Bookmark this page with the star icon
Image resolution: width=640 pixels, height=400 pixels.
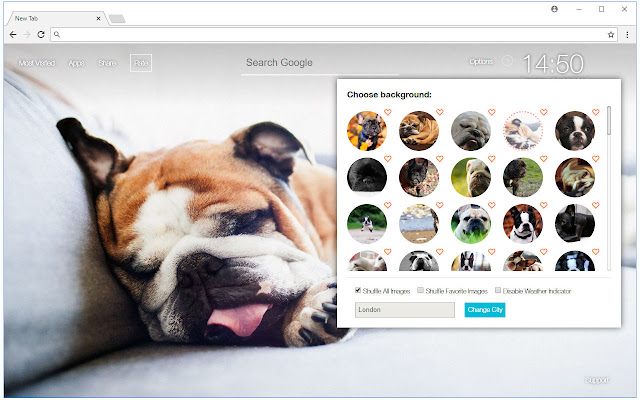(611, 35)
